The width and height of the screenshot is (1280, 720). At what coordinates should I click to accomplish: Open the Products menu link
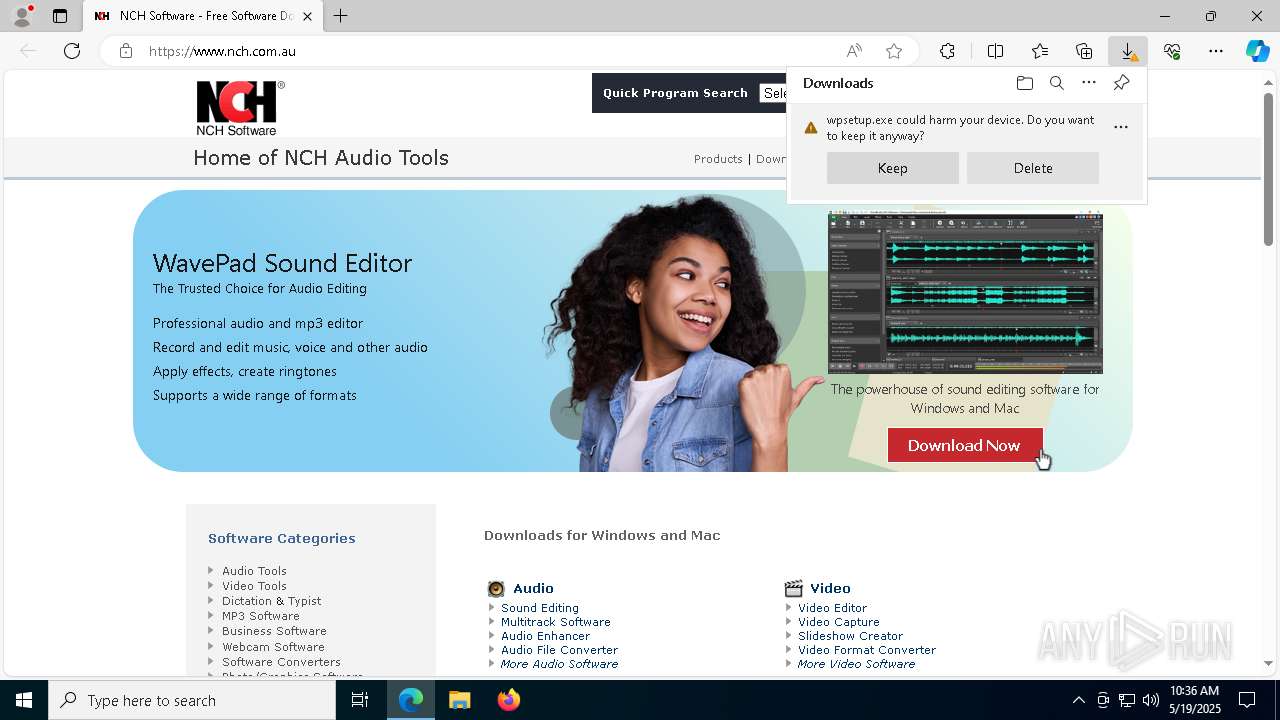[718, 159]
